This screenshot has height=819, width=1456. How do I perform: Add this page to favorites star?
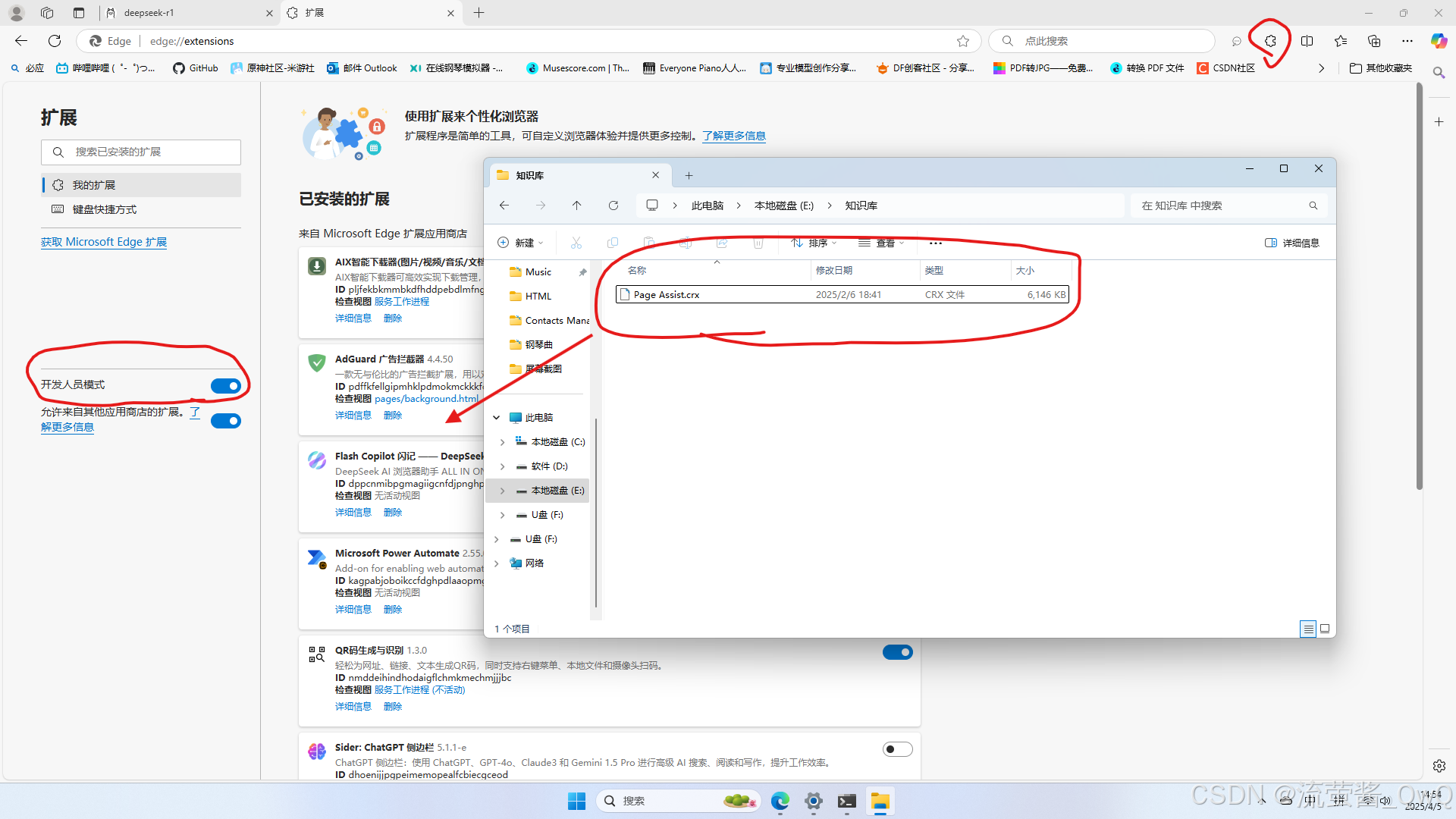coord(963,41)
